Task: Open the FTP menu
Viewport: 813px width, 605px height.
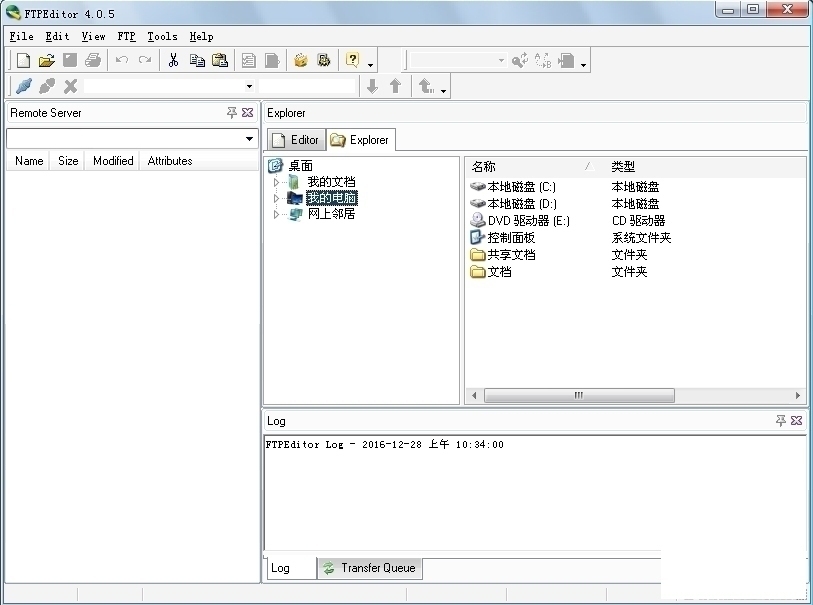Action: pos(127,36)
